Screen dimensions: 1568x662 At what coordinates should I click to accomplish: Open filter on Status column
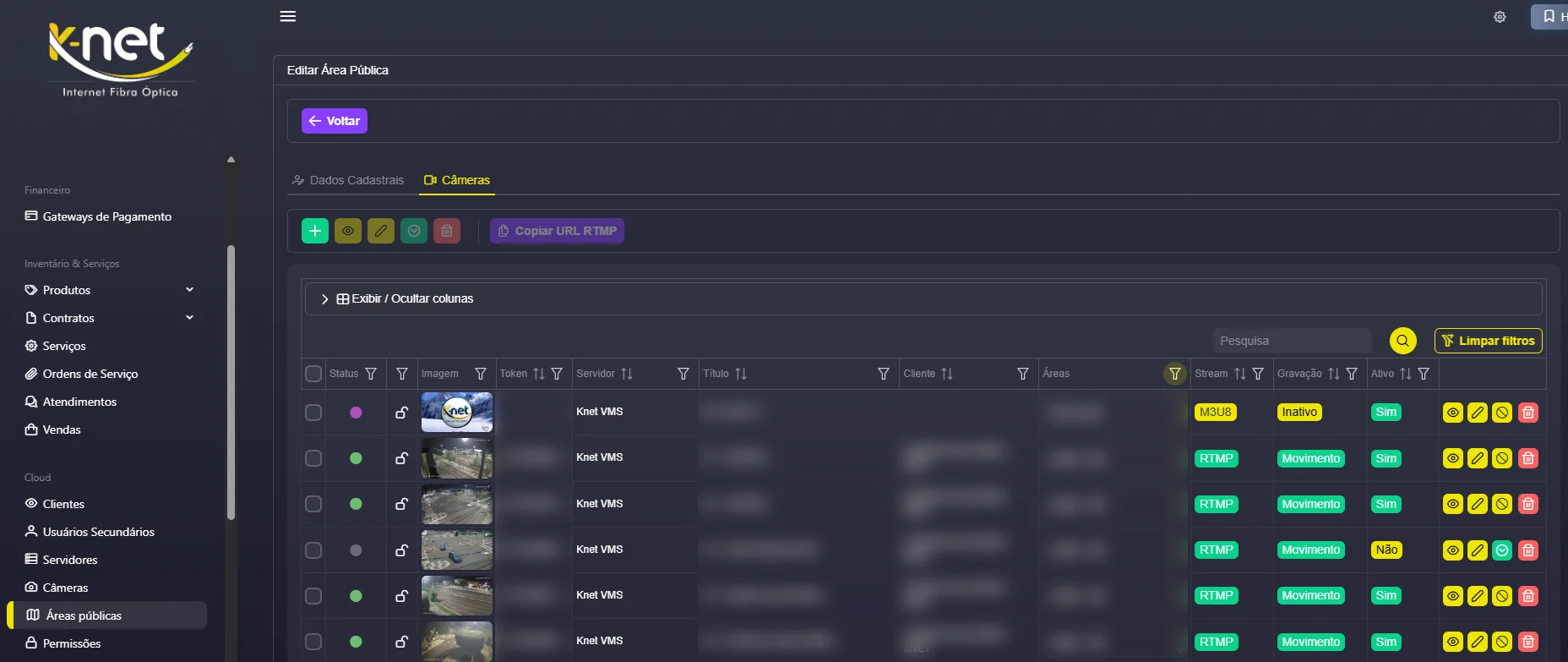[371, 374]
